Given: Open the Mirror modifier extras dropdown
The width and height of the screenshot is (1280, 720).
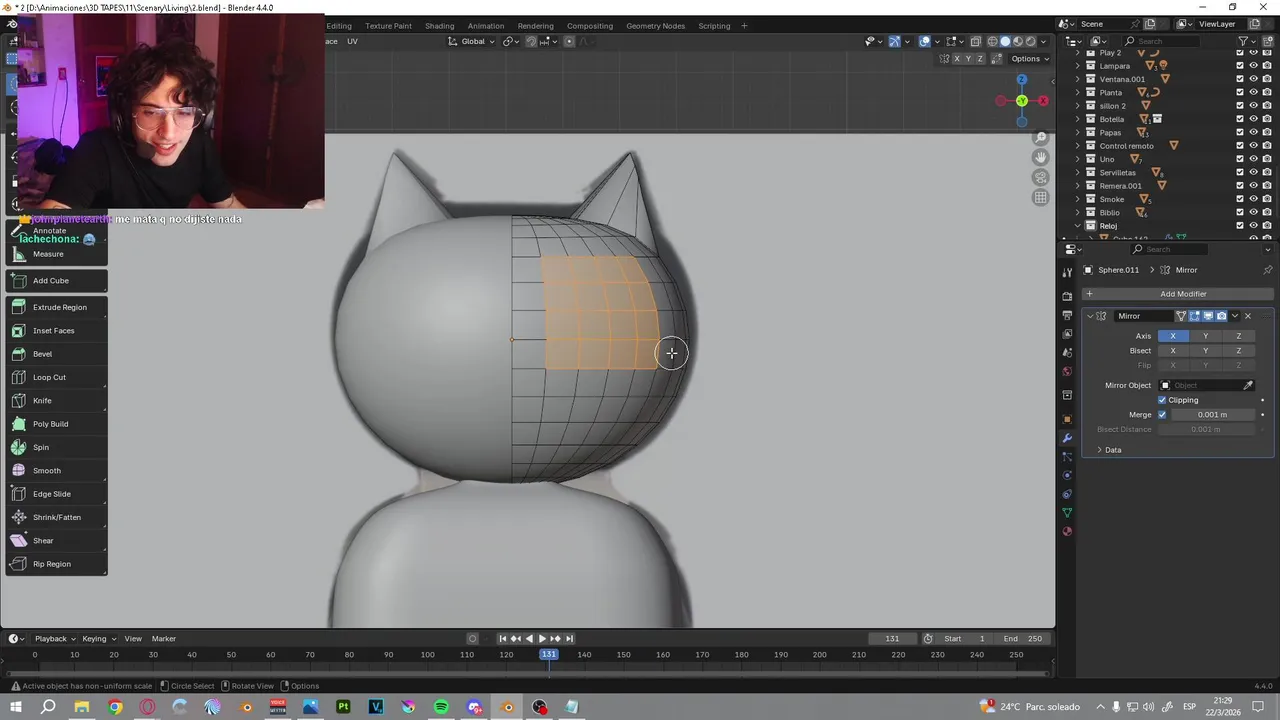Looking at the screenshot, I should [1234, 316].
